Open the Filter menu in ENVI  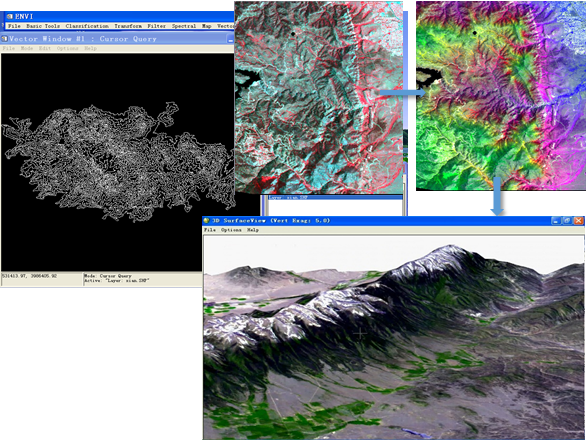click(x=157, y=26)
